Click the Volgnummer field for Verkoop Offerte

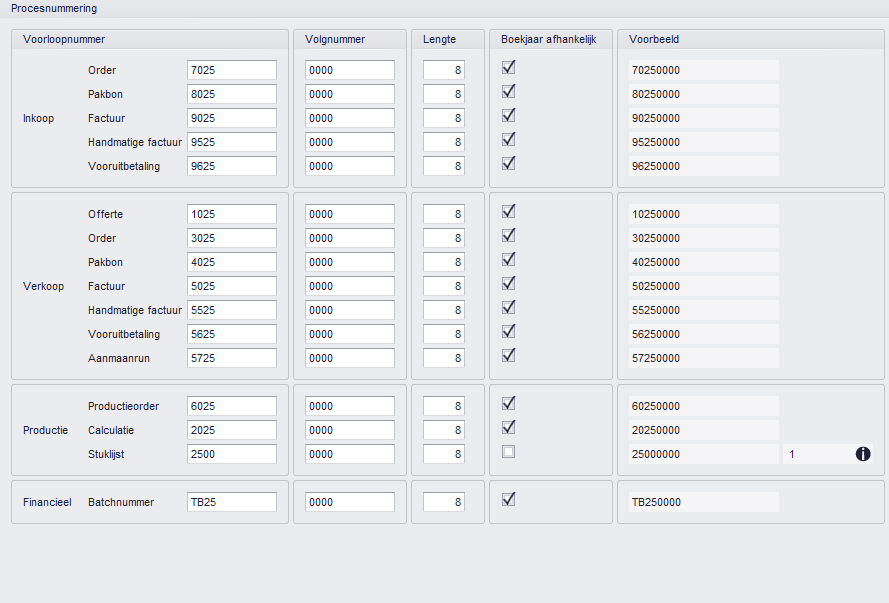(350, 214)
